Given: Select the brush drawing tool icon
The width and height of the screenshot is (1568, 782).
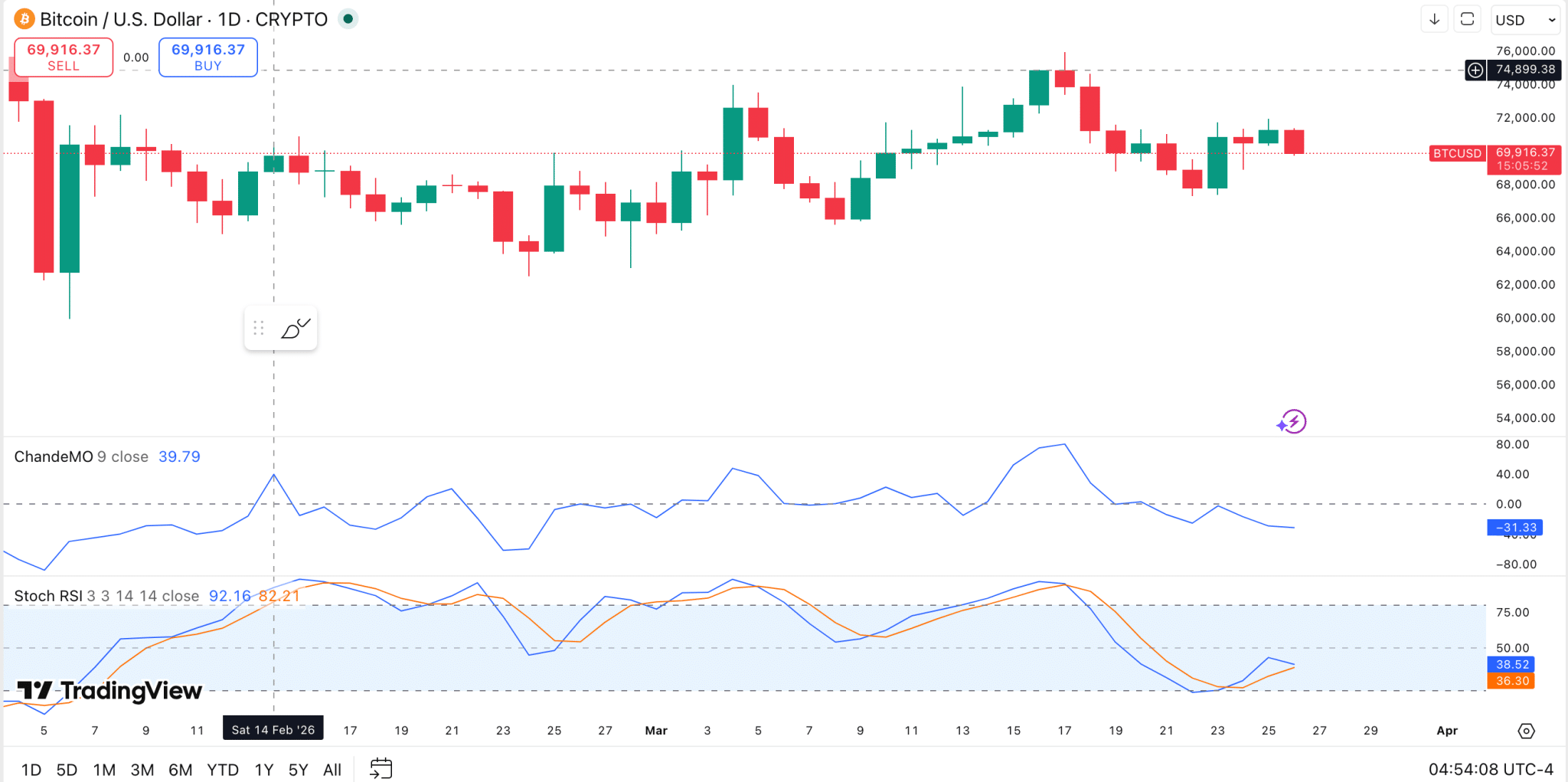Looking at the screenshot, I should tap(296, 329).
